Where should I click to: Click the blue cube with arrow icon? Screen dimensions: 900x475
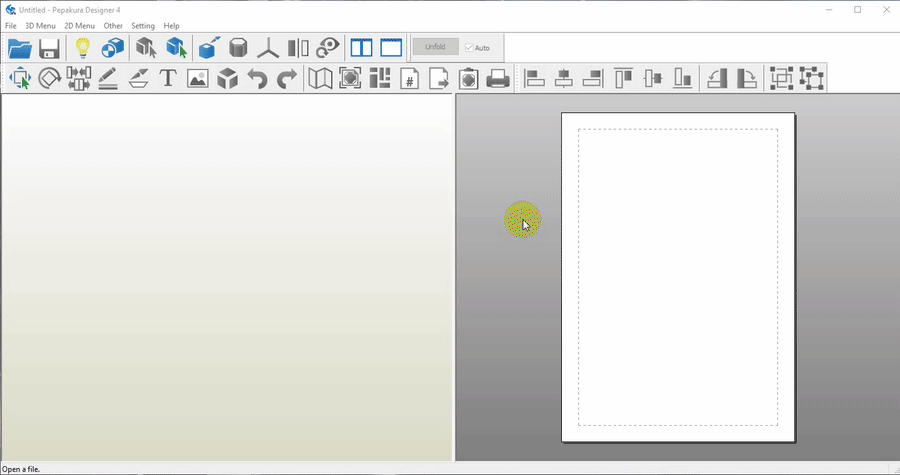pyautogui.click(x=210, y=48)
